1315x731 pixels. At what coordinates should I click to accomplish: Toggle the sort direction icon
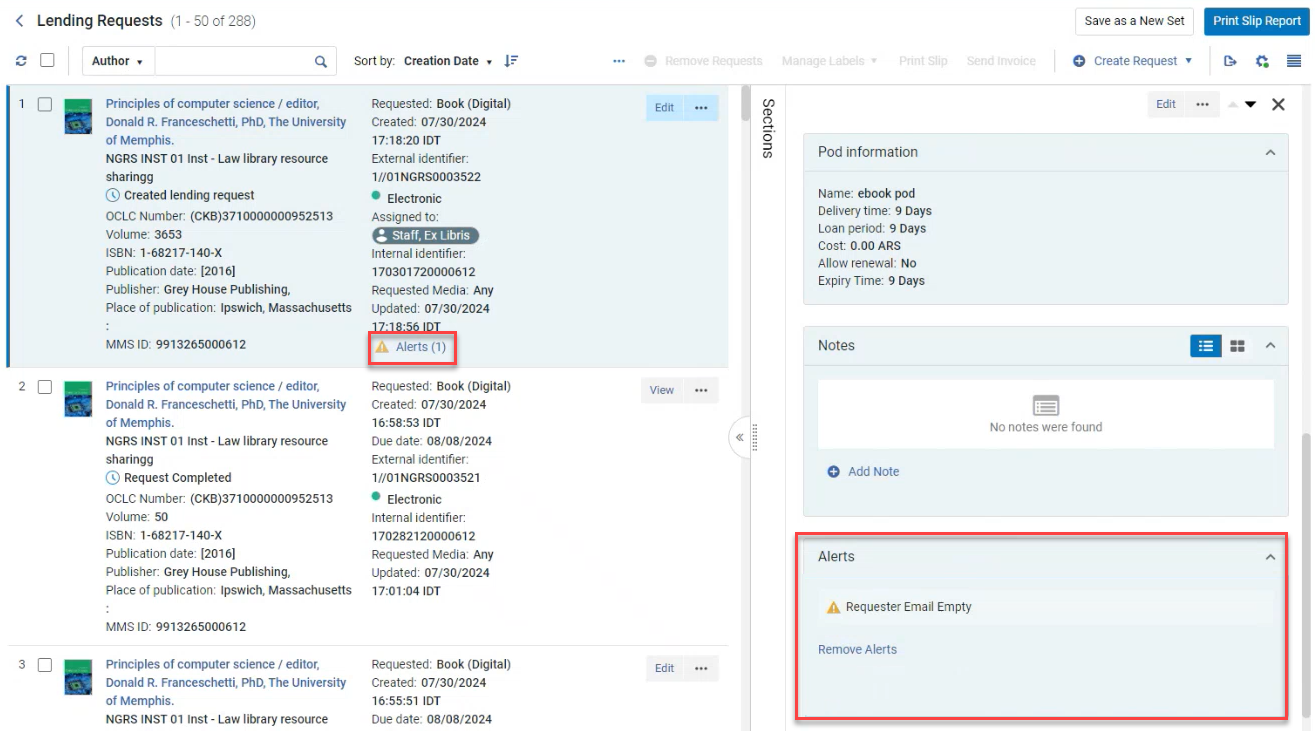[x=511, y=61]
